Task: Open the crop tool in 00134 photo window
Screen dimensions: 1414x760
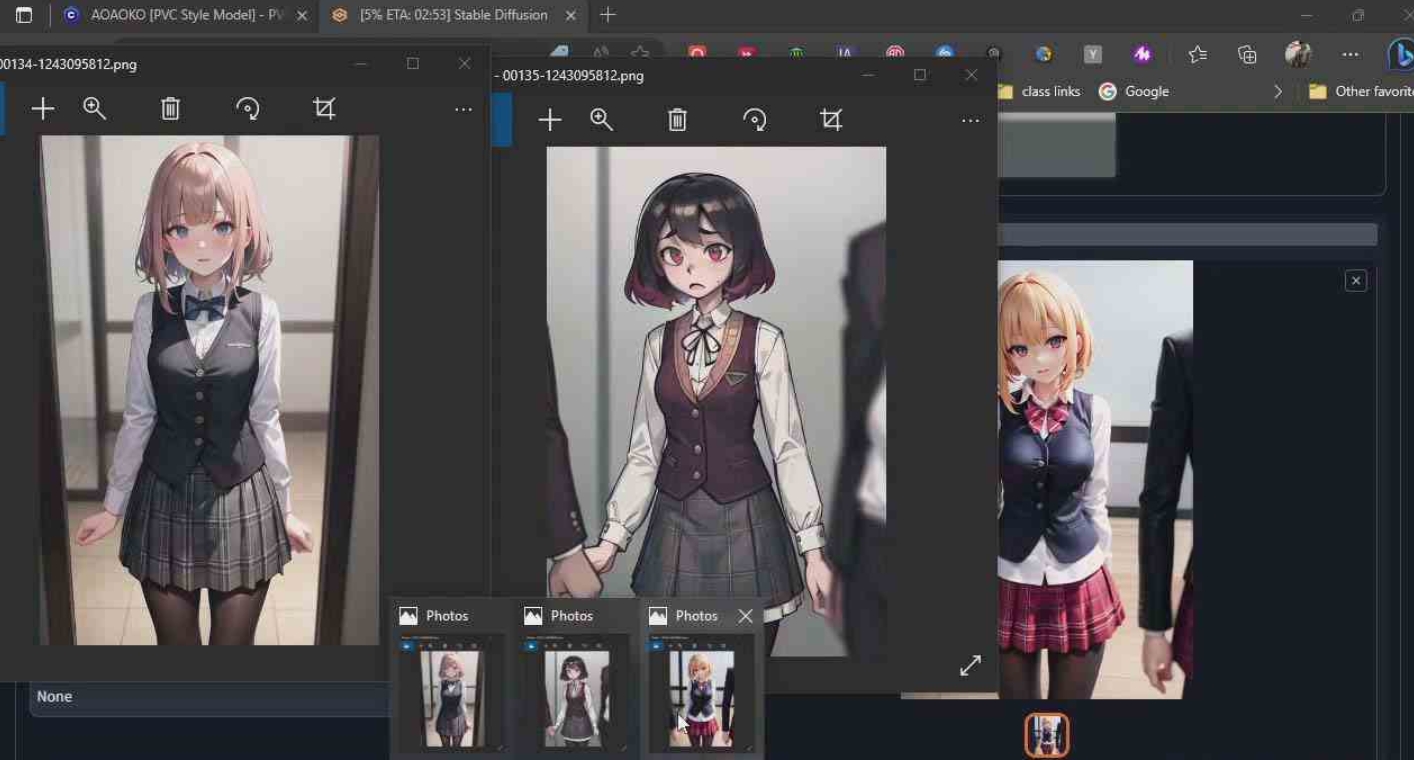Action: pyautogui.click(x=324, y=108)
